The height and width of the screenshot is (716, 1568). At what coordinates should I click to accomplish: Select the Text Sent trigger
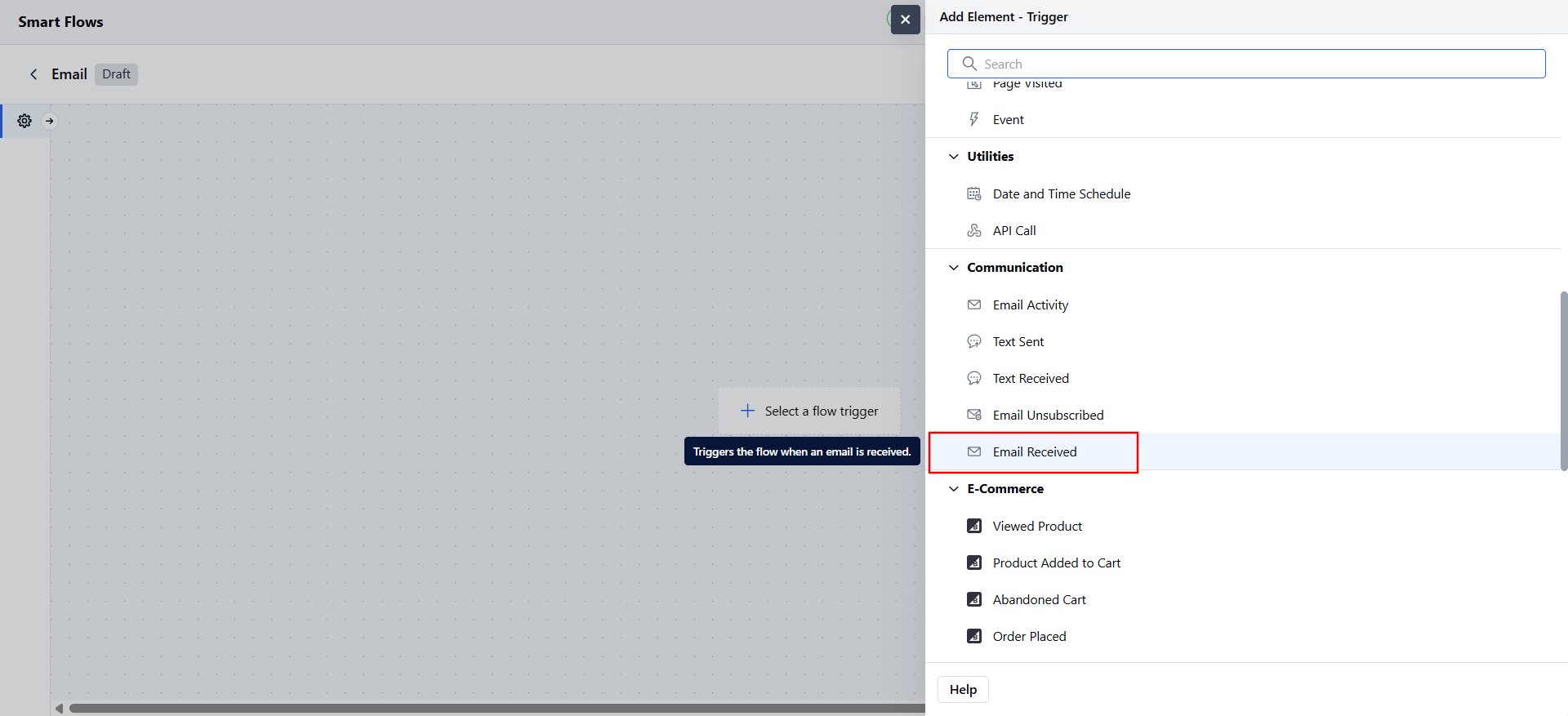pos(1244,341)
